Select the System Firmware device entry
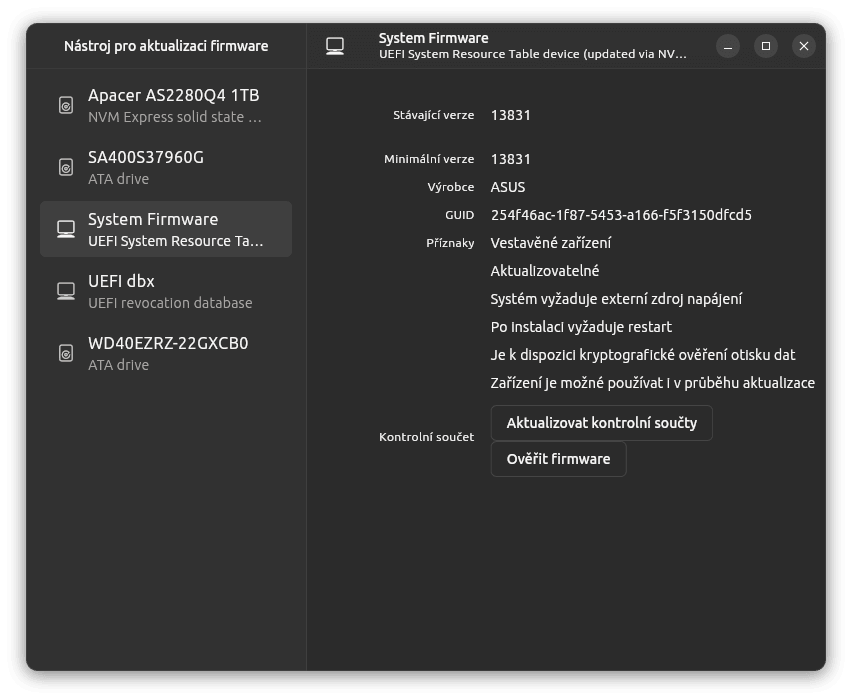 (x=165, y=228)
